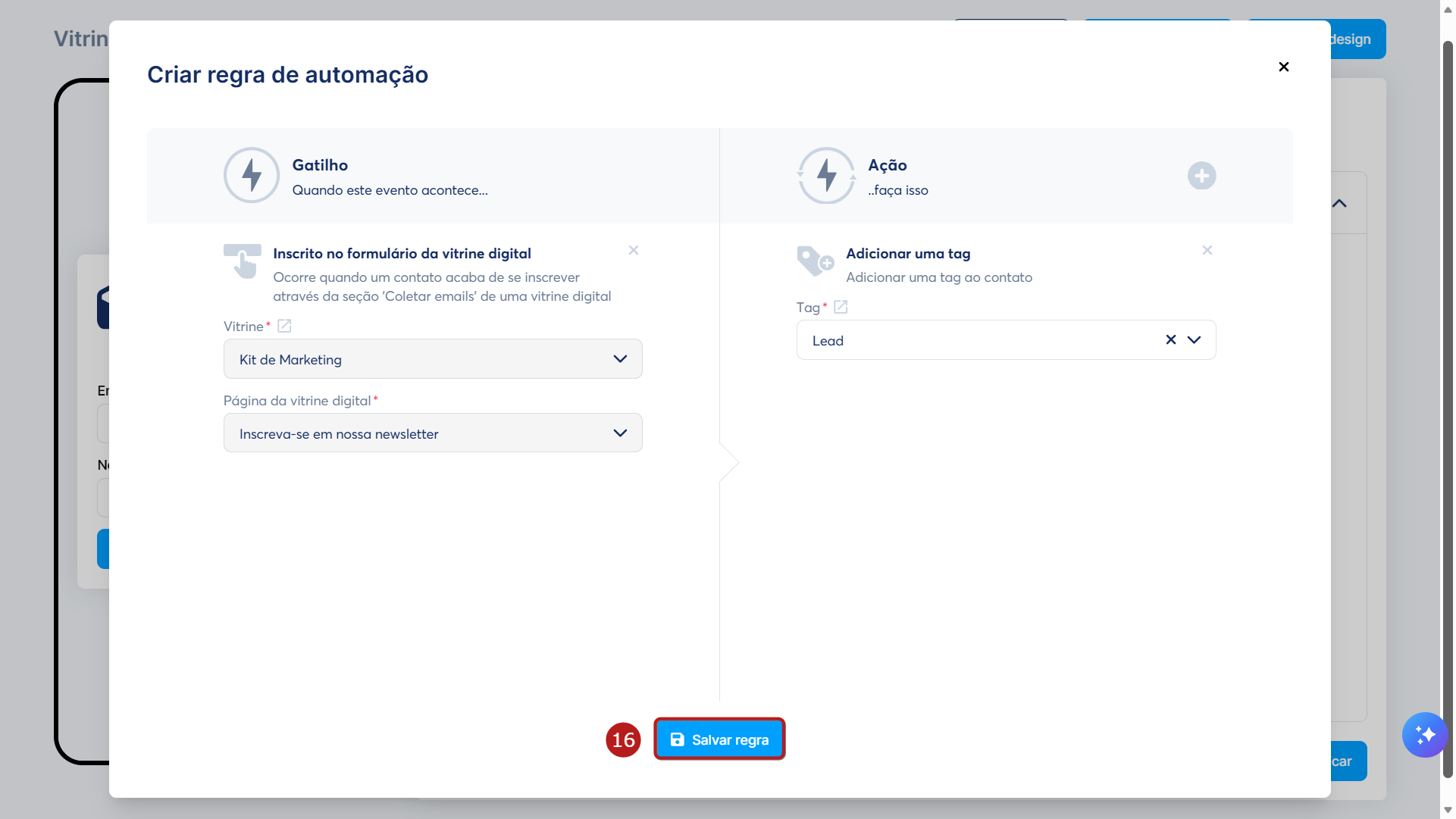Image resolution: width=1456 pixels, height=819 pixels.
Task: Click the AI assistant sparkle button
Action: coord(1424,734)
